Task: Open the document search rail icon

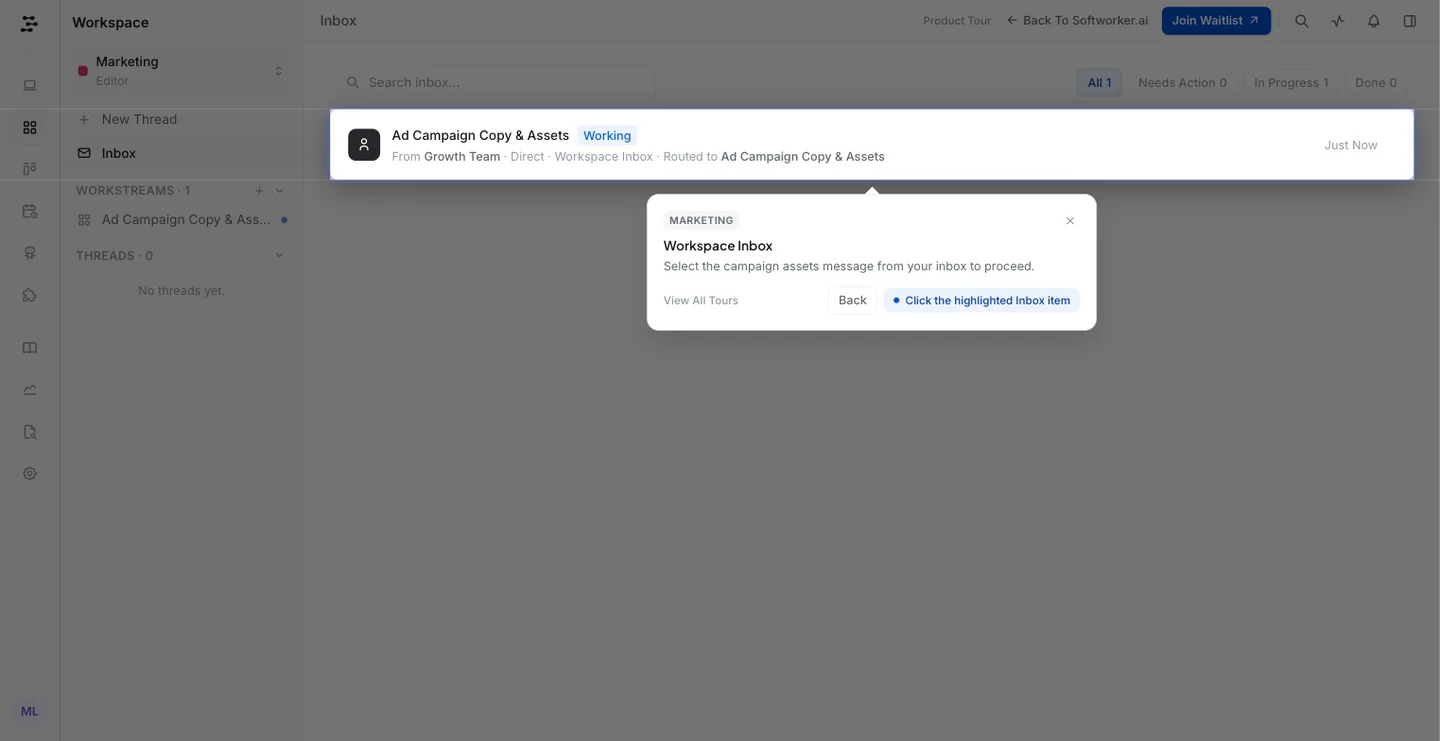Action: [x=30, y=432]
